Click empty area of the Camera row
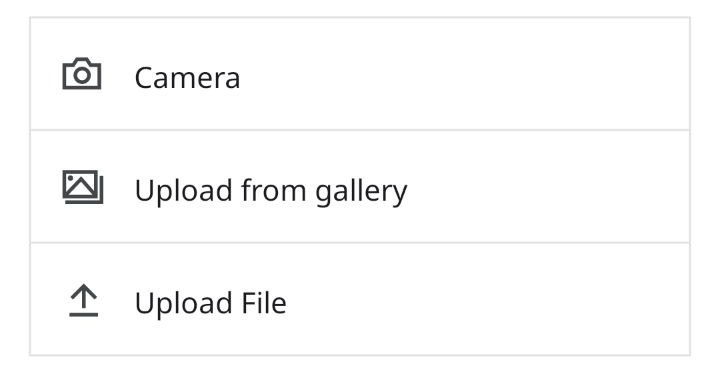 pyautogui.click(x=464, y=74)
